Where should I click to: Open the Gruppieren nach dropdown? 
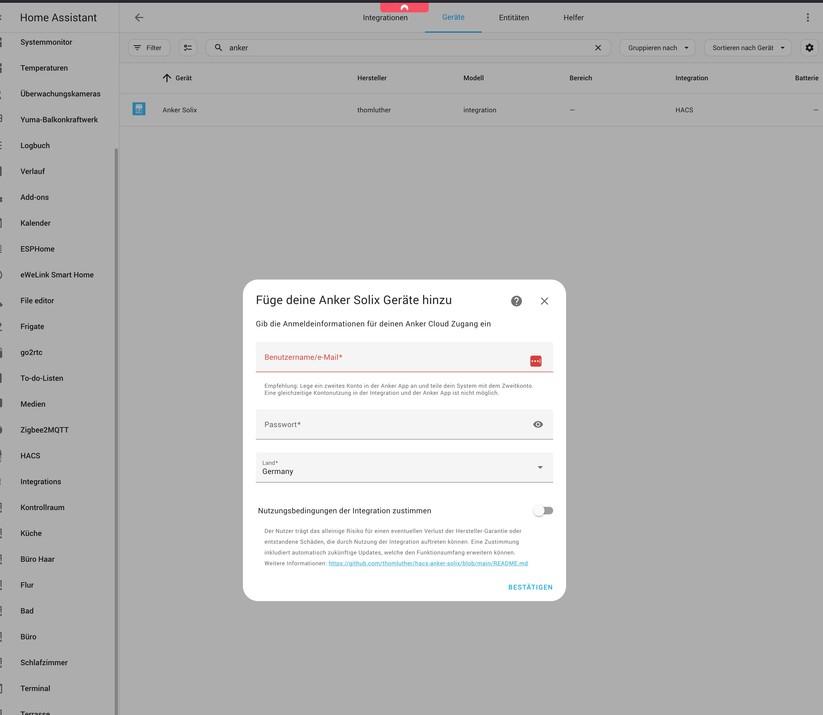coord(658,48)
